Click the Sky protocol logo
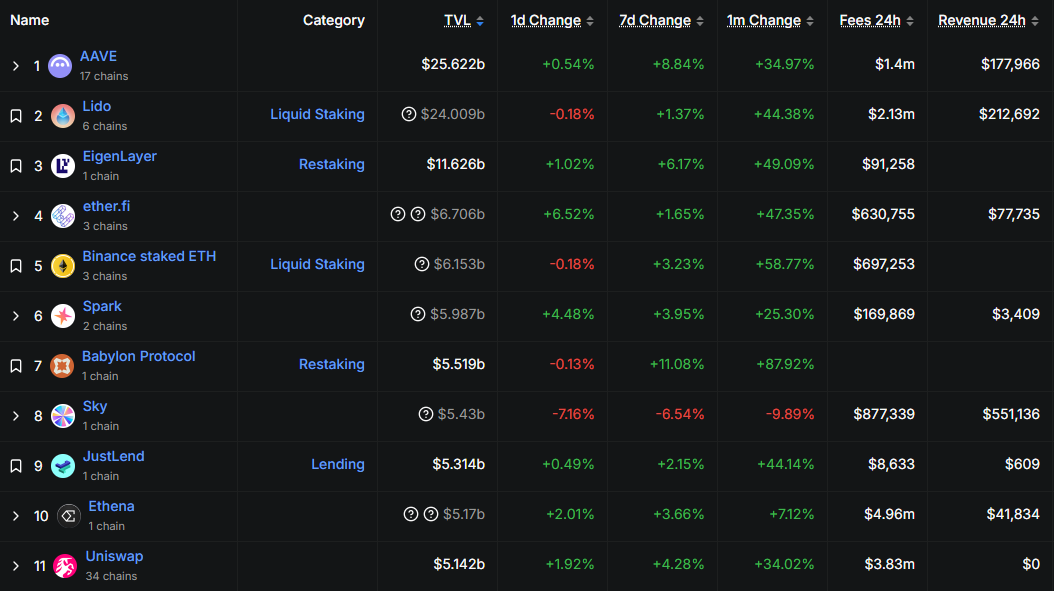This screenshot has height=591, width=1054. (63, 416)
